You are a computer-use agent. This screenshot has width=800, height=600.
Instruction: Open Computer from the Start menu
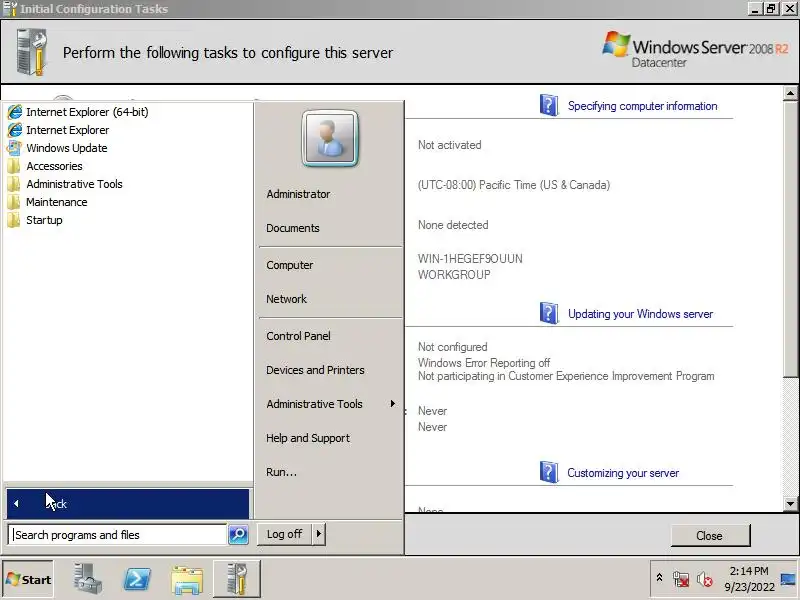[x=289, y=265]
